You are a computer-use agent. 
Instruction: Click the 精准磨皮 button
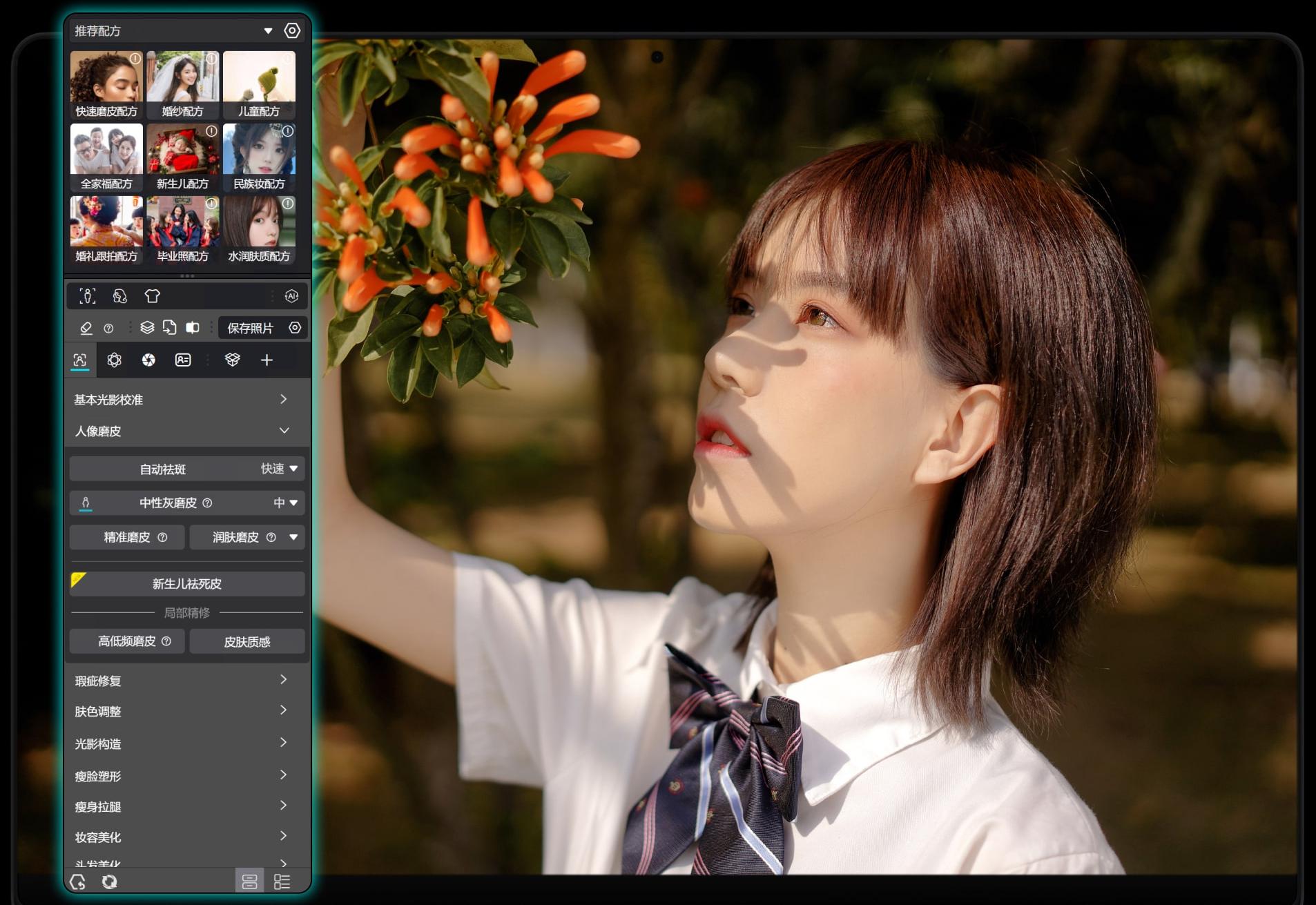tap(127, 537)
